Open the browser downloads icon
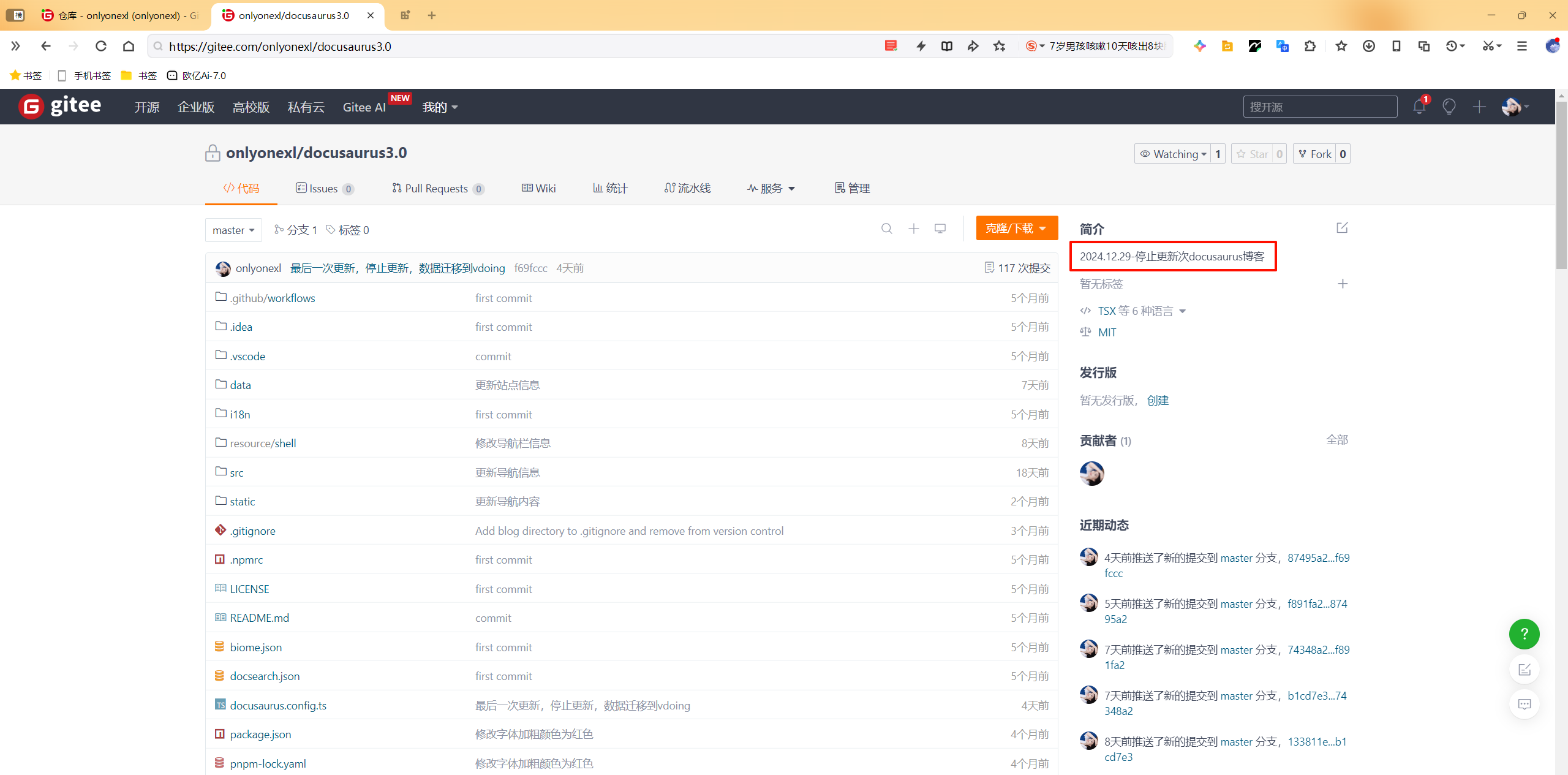Image resolution: width=1568 pixels, height=775 pixels. [x=1369, y=46]
